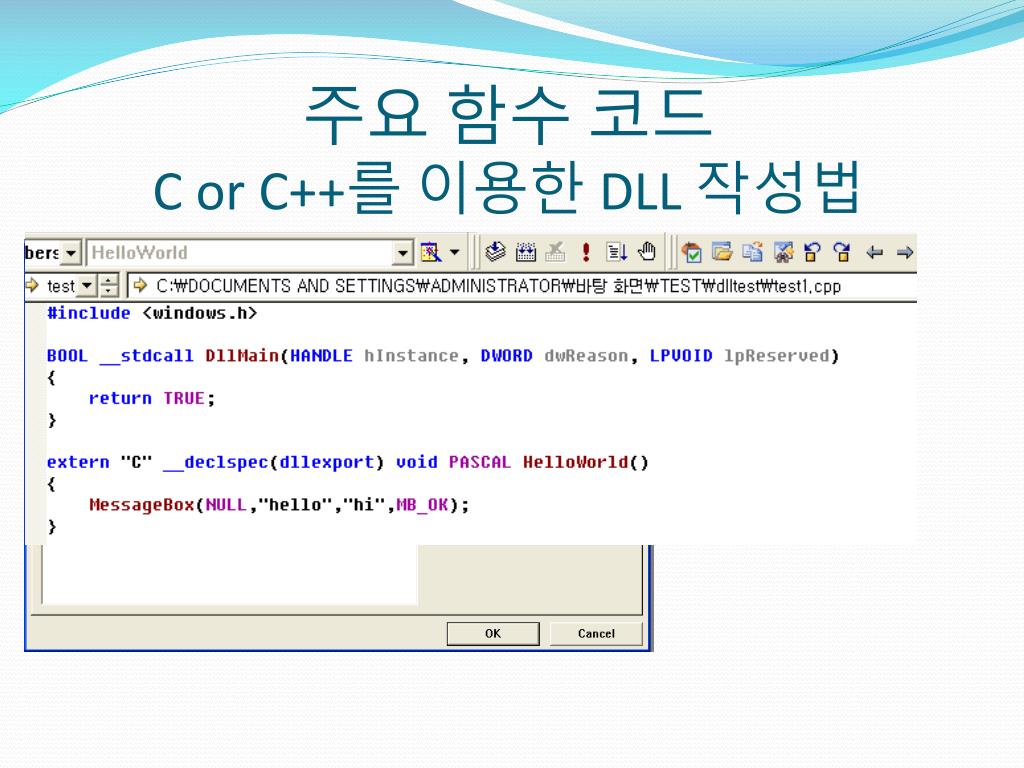Click the 'PASCAL' keyword in the code
The height and width of the screenshot is (768, 1024).
point(480,462)
